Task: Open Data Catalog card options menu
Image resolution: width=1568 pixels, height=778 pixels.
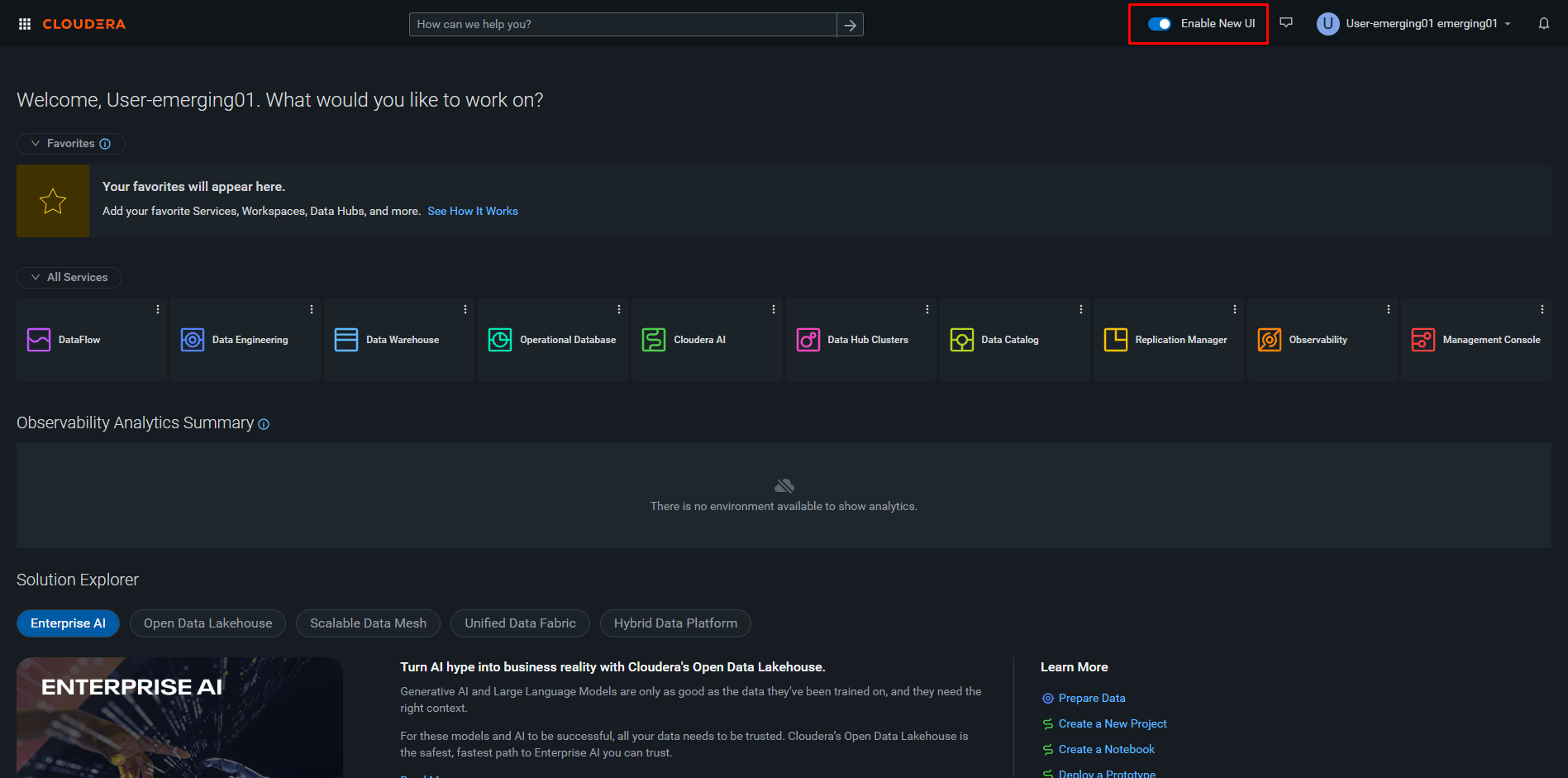Action: pyautogui.click(x=1081, y=309)
